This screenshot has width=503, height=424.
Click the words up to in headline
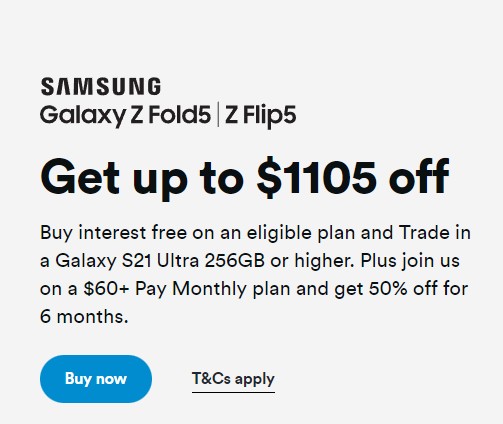click(x=188, y=179)
